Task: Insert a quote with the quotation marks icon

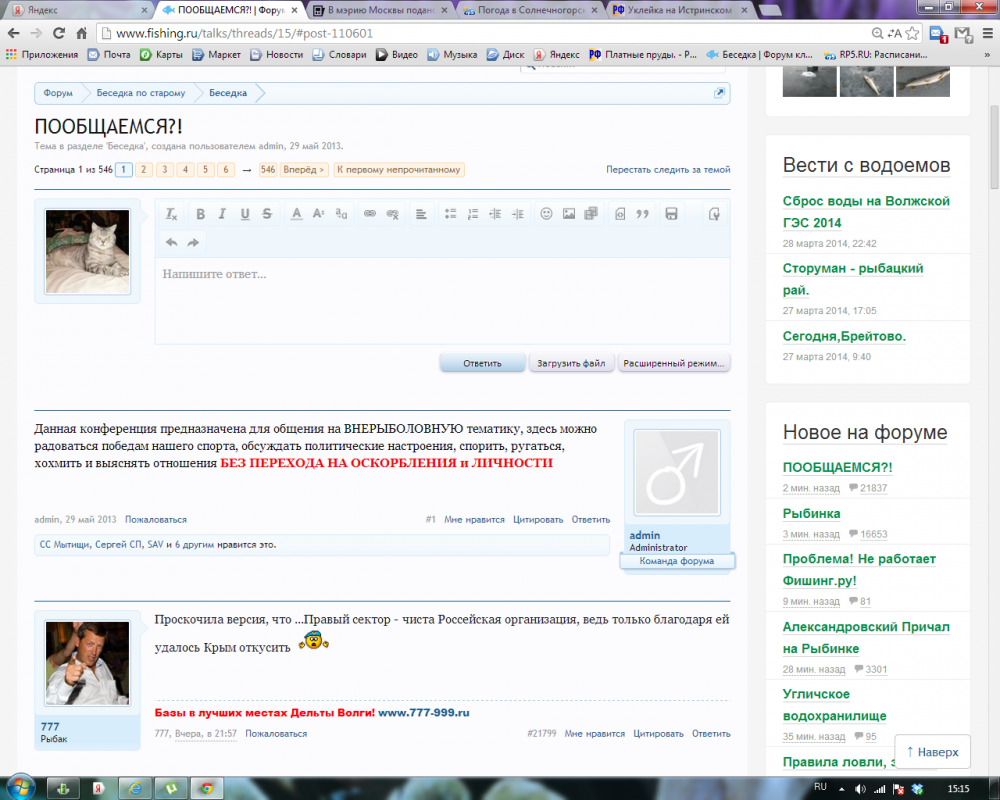Action: (x=643, y=214)
